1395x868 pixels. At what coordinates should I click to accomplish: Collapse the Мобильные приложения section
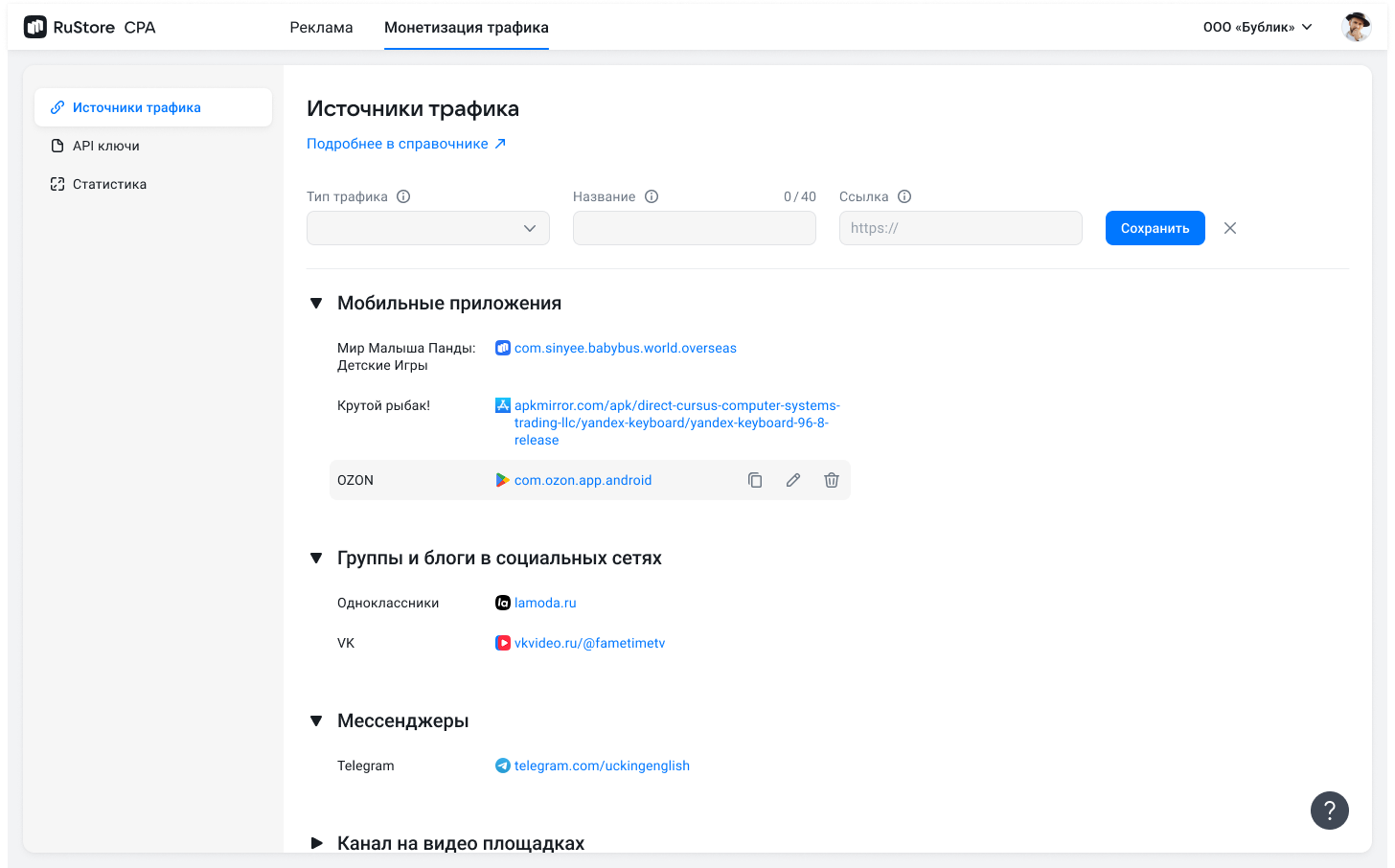[x=316, y=304]
